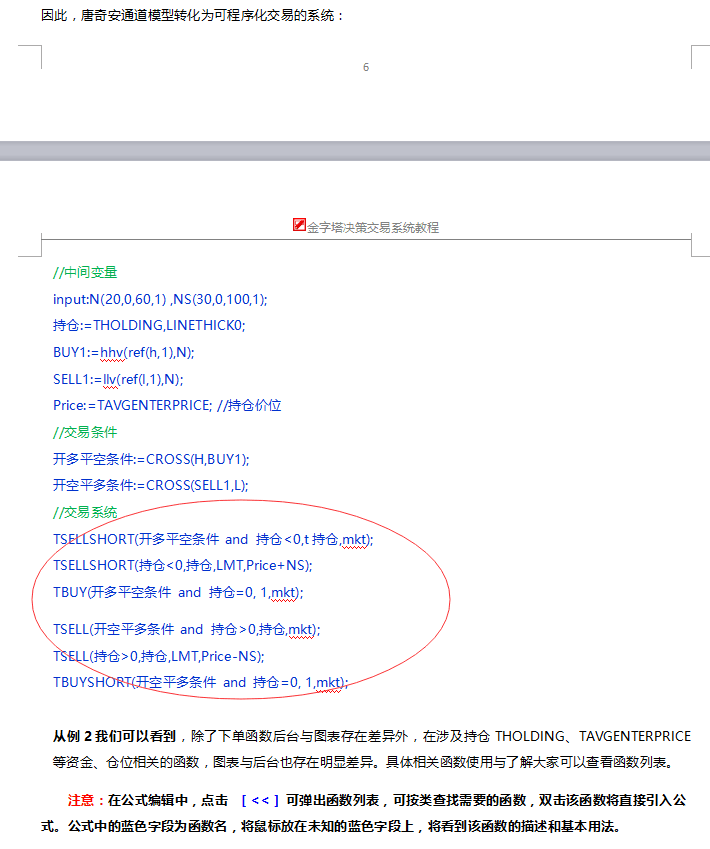Click the paragraph line starting '等资金、仓位相关的函数'

364,762
